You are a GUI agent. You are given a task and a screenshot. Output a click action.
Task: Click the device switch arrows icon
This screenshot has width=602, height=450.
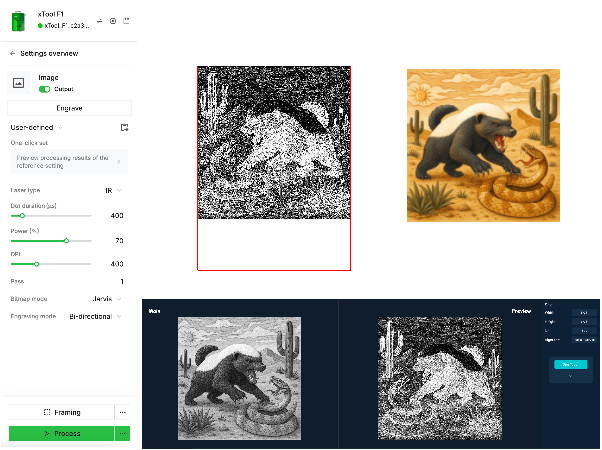point(99,20)
